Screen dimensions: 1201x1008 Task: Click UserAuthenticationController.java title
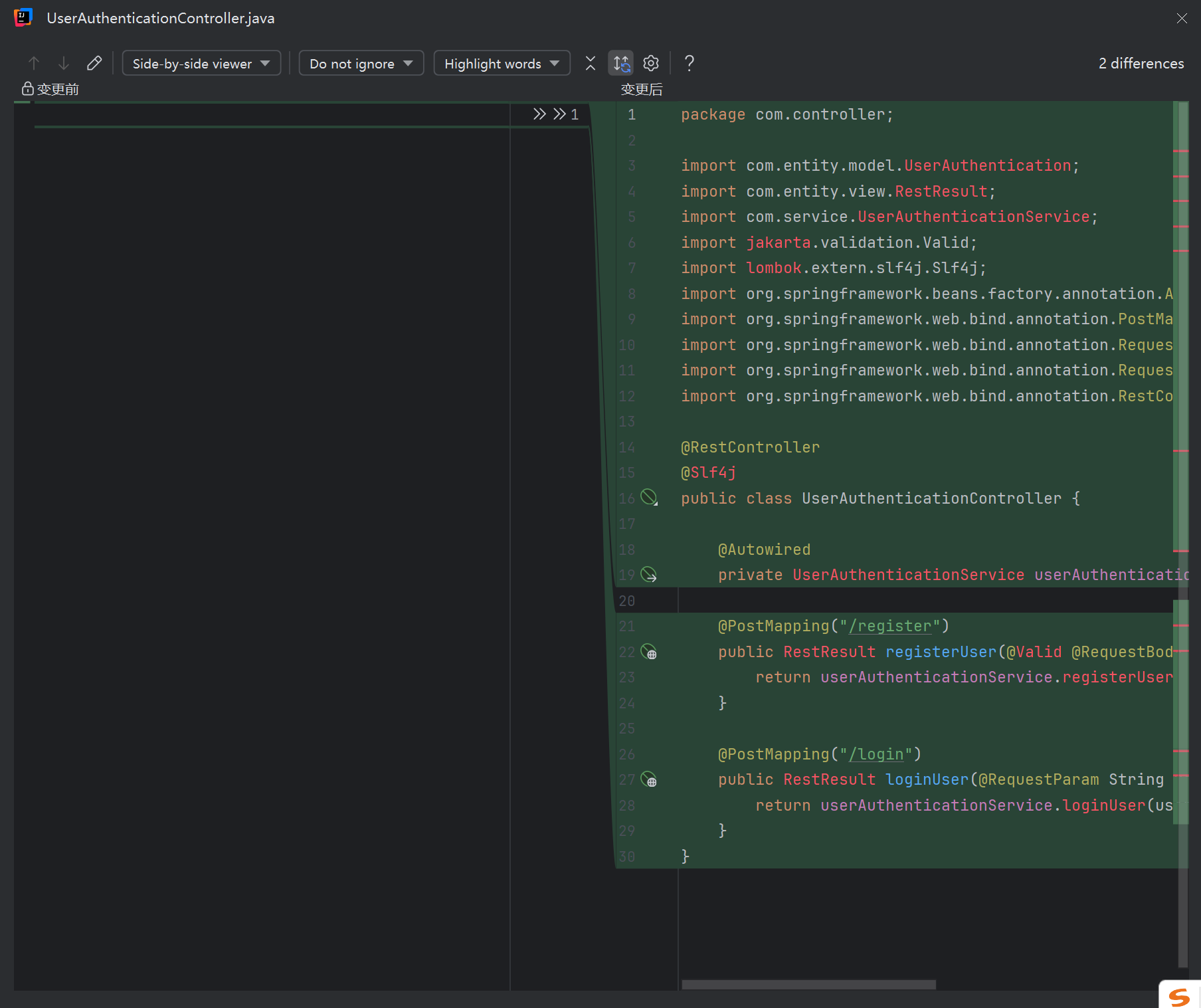(x=161, y=19)
